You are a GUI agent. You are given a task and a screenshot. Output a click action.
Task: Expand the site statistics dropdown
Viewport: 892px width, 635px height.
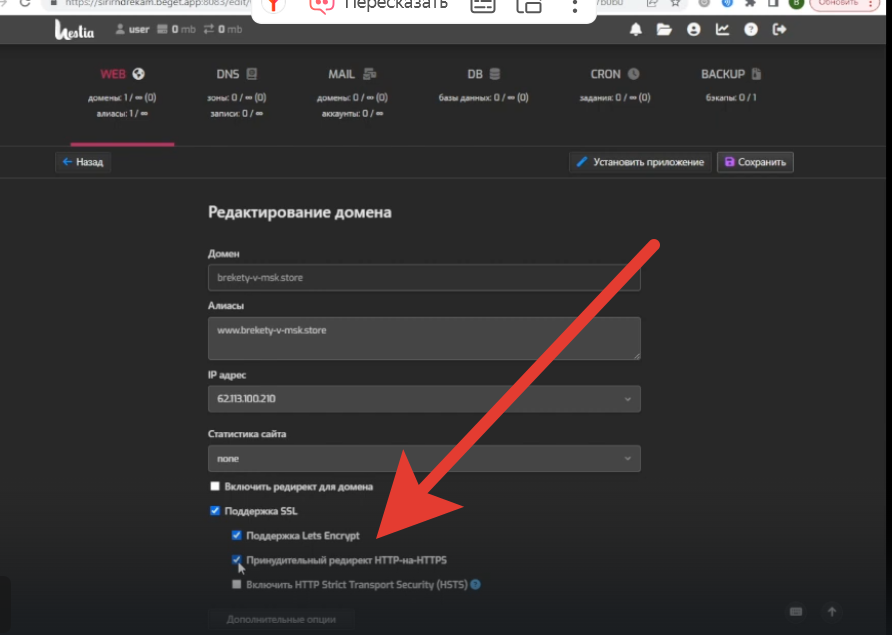tap(424, 458)
